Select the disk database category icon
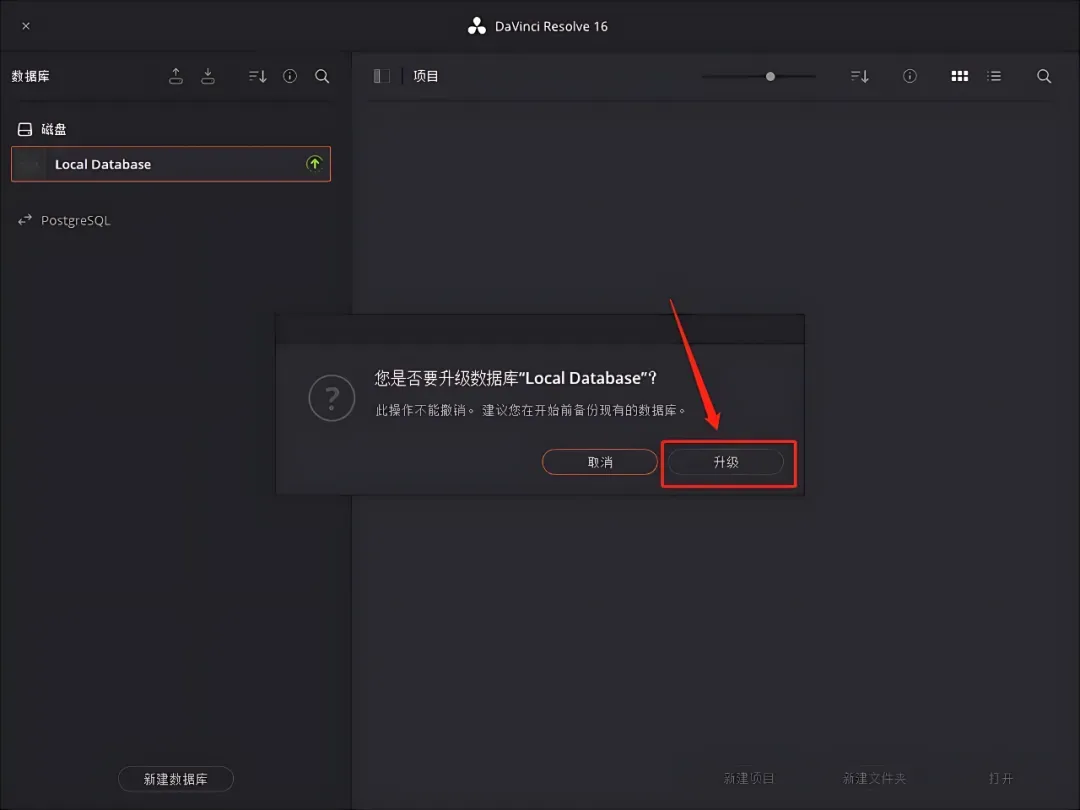Screen dimensions: 1080x810 click(25, 129)
